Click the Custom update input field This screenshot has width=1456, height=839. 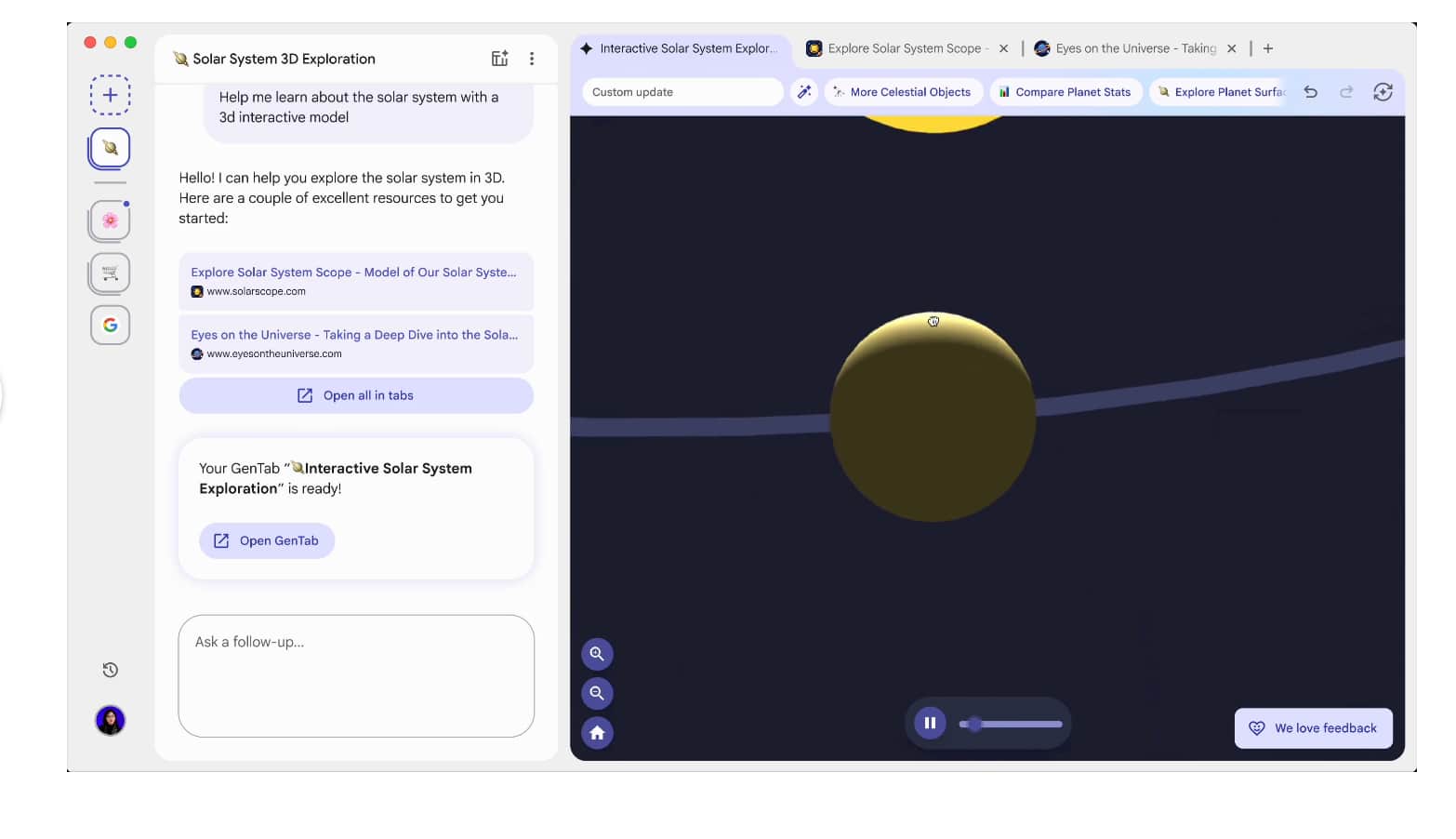[x=682, y=92]
